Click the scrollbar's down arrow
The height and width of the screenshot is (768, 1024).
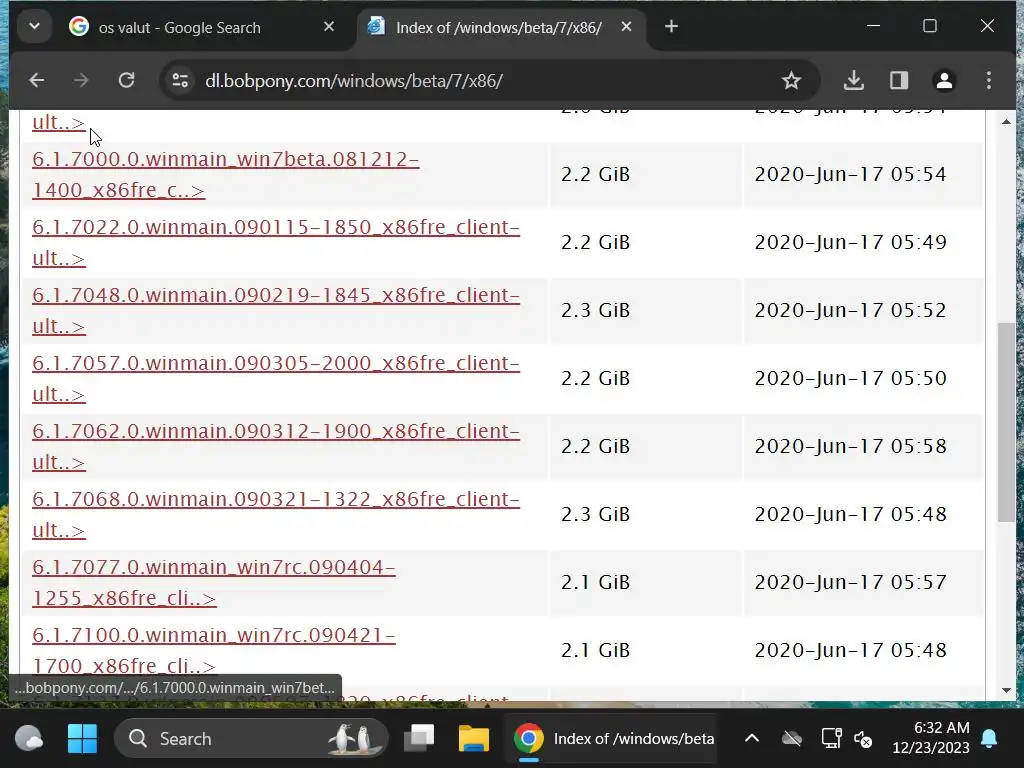point(1006,690)
